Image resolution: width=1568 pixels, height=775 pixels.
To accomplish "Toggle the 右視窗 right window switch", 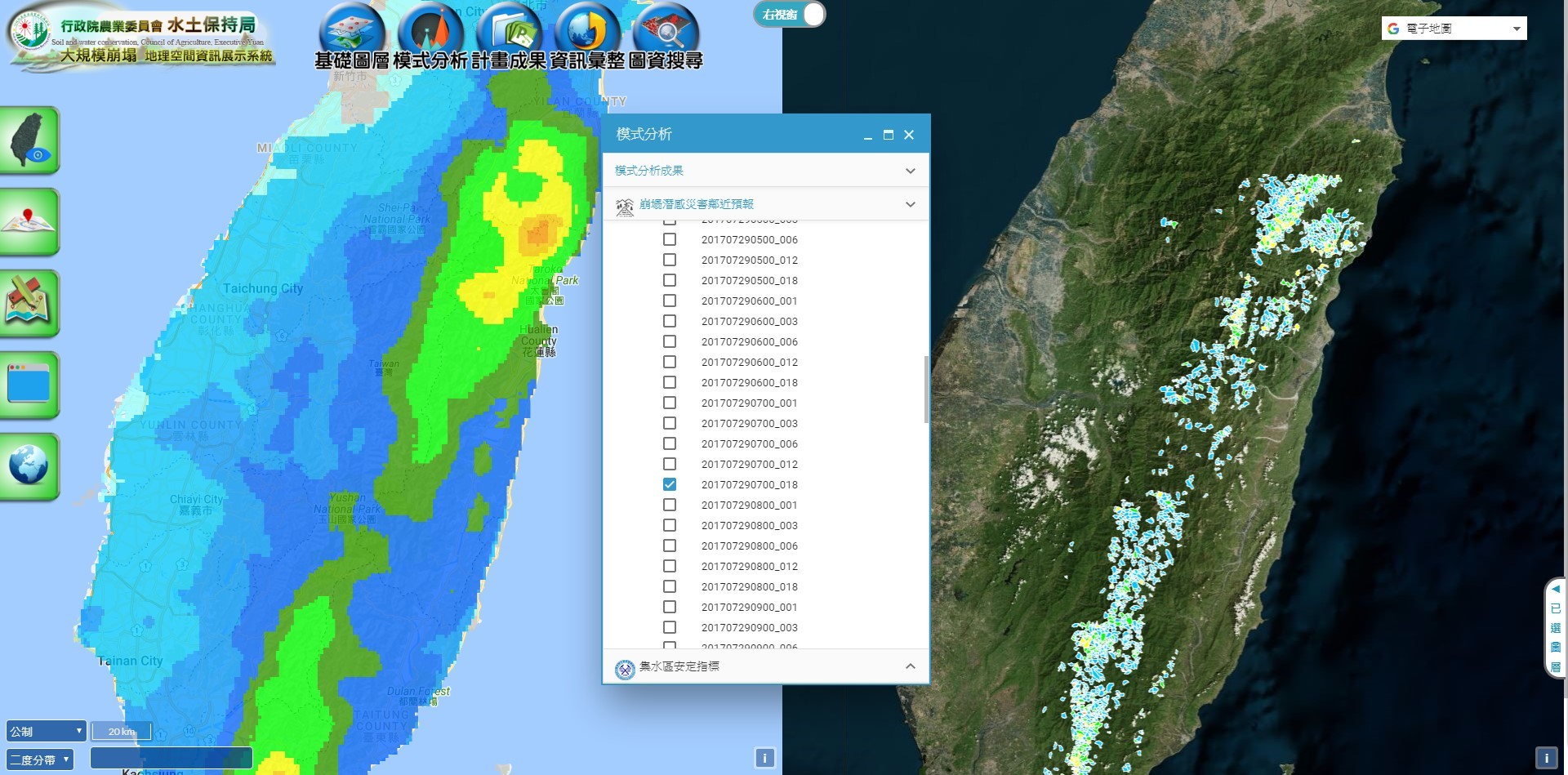I will [789, 14].
